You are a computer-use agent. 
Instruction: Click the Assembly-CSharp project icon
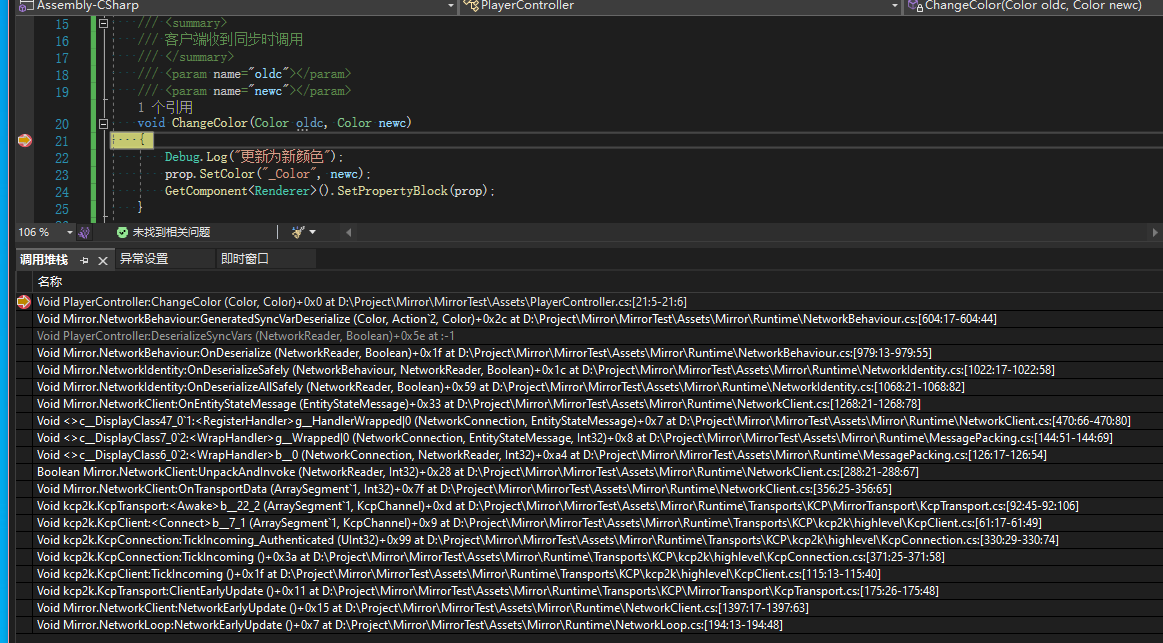click(x=27, y=6)
